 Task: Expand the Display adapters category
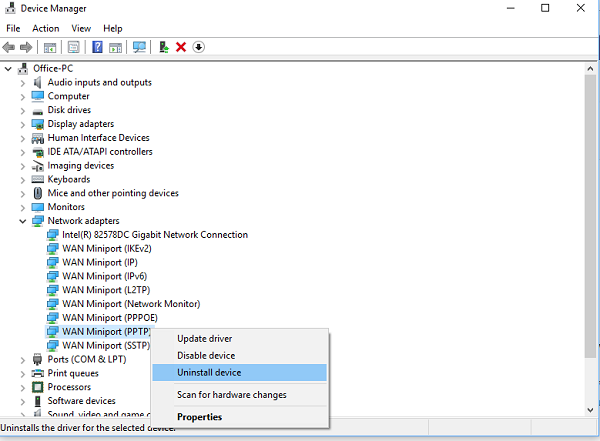pyautogui.click(x=23, y=125)
